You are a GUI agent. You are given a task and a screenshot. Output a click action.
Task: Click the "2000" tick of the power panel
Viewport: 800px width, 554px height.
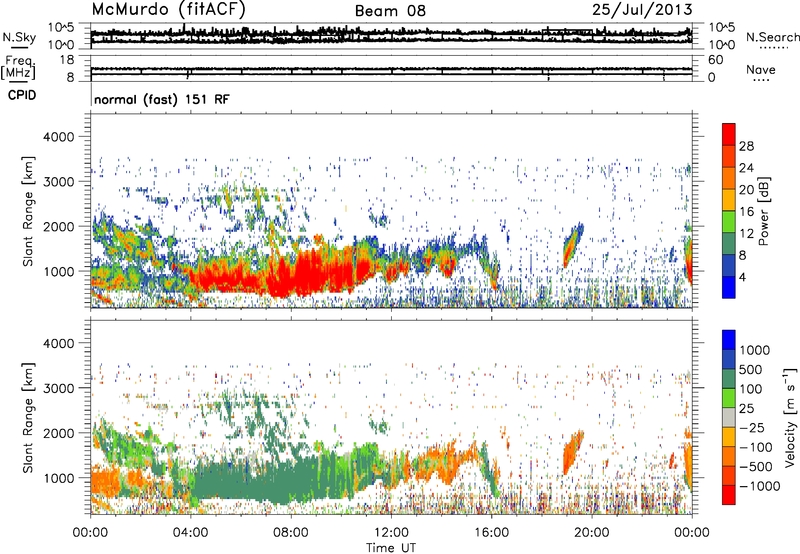59,226
